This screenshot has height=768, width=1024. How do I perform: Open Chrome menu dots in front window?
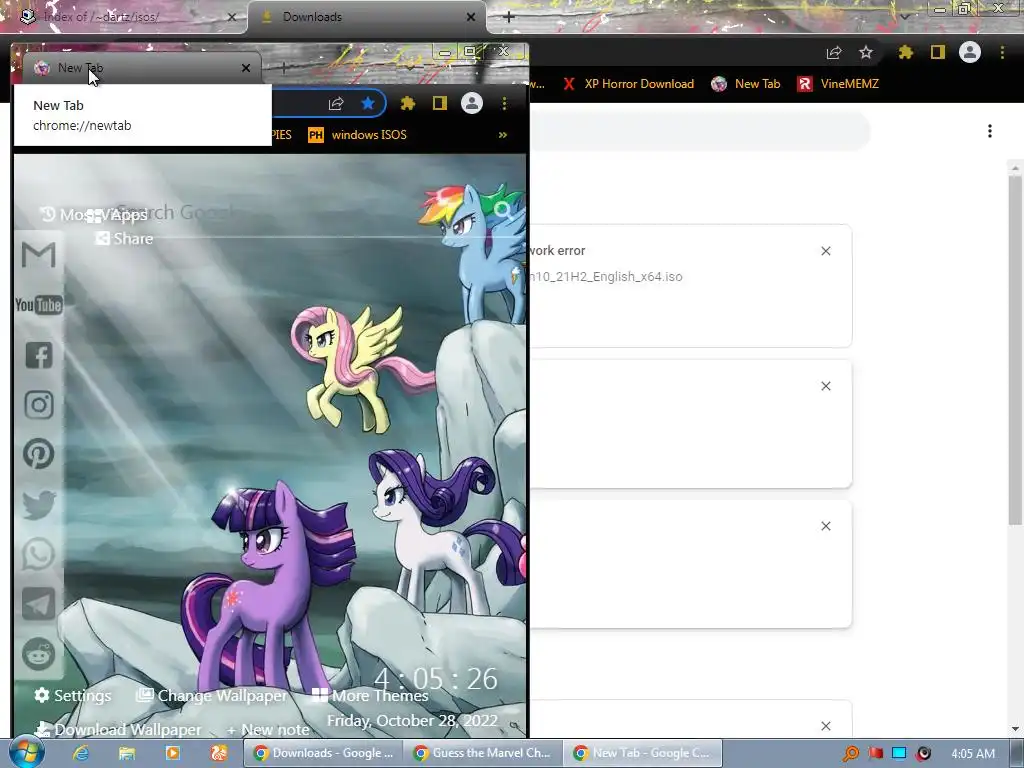[x=504, y=103]
